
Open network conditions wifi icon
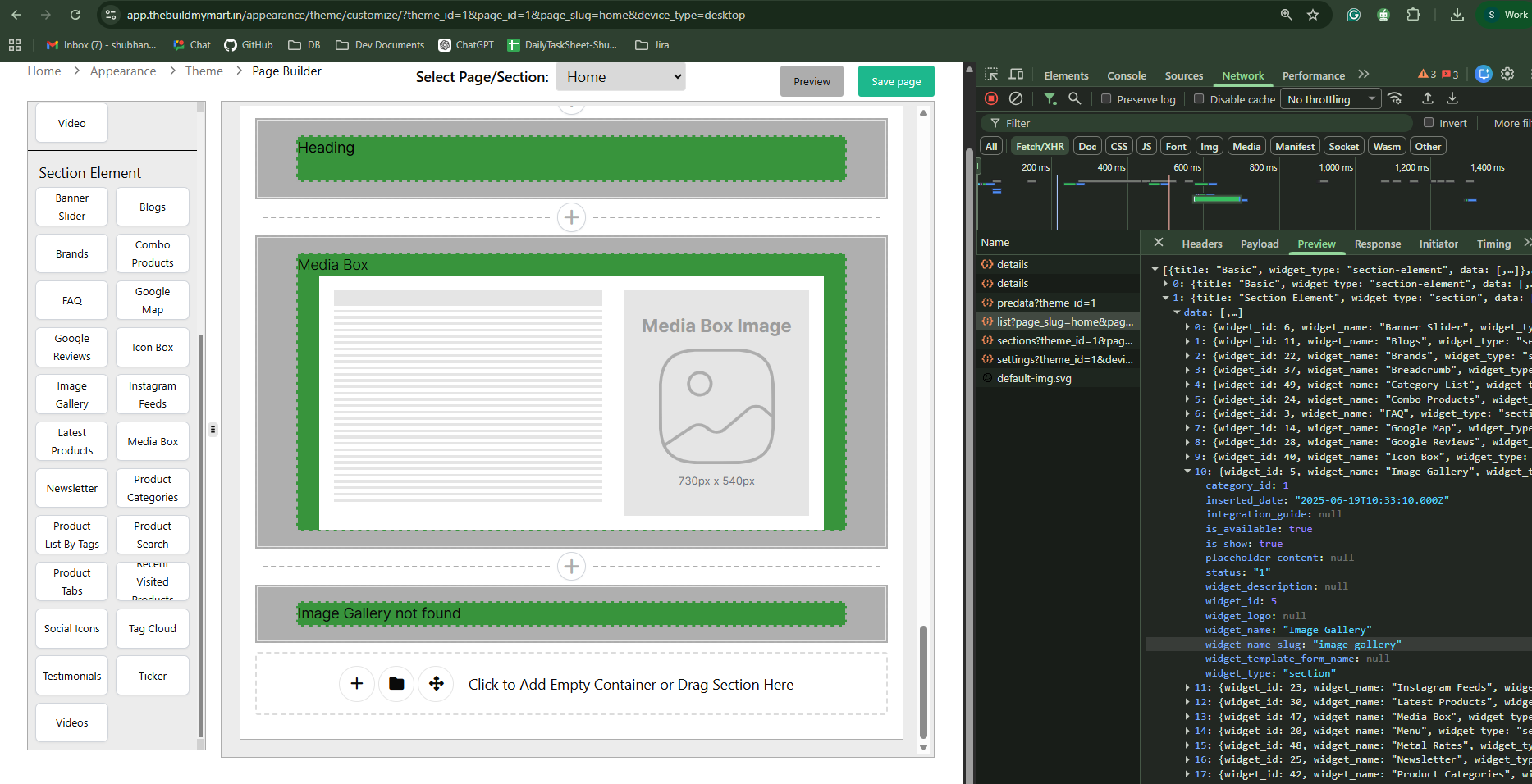[x=1395, y=98]
